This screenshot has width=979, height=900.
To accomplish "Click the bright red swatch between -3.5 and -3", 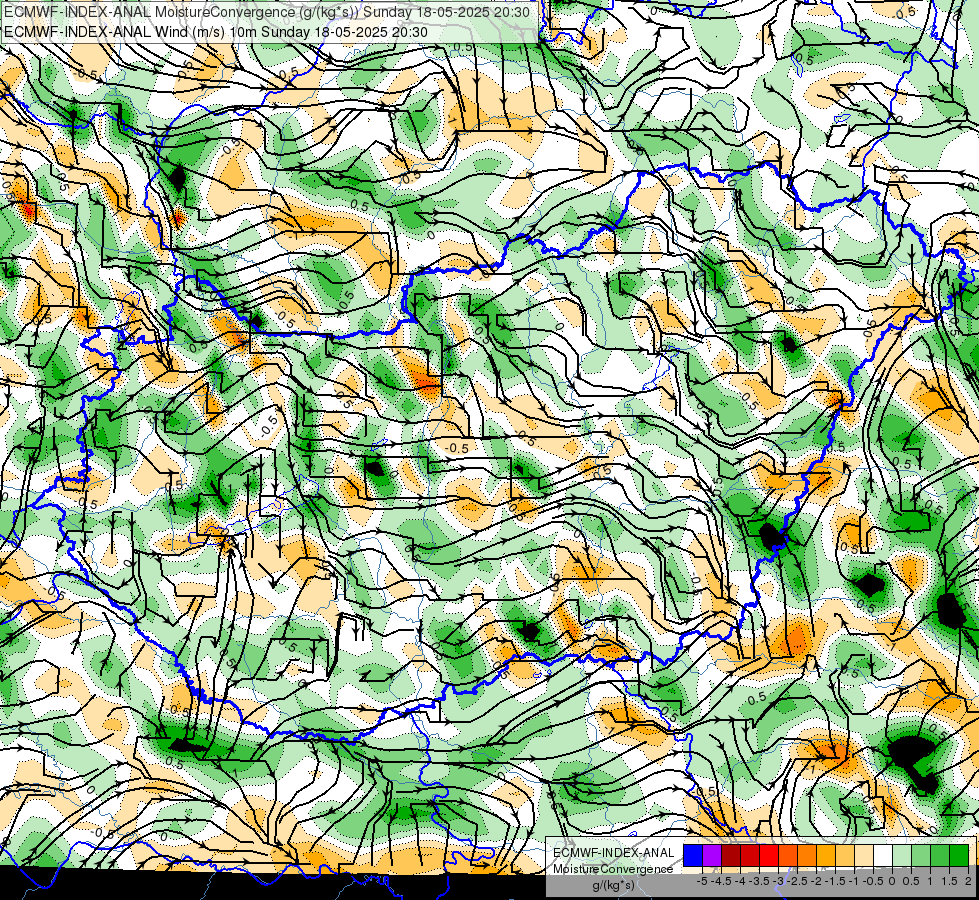I will 769,855.
